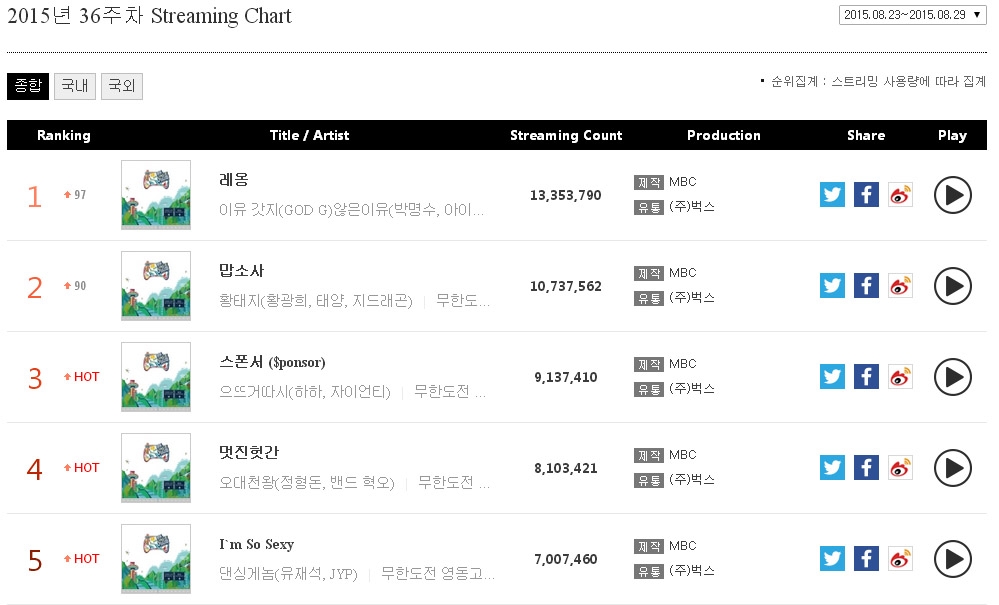Viewport: 999px width, 605px height.
Task: Share 레옹 on Twitter
Action: click(832, 195)
